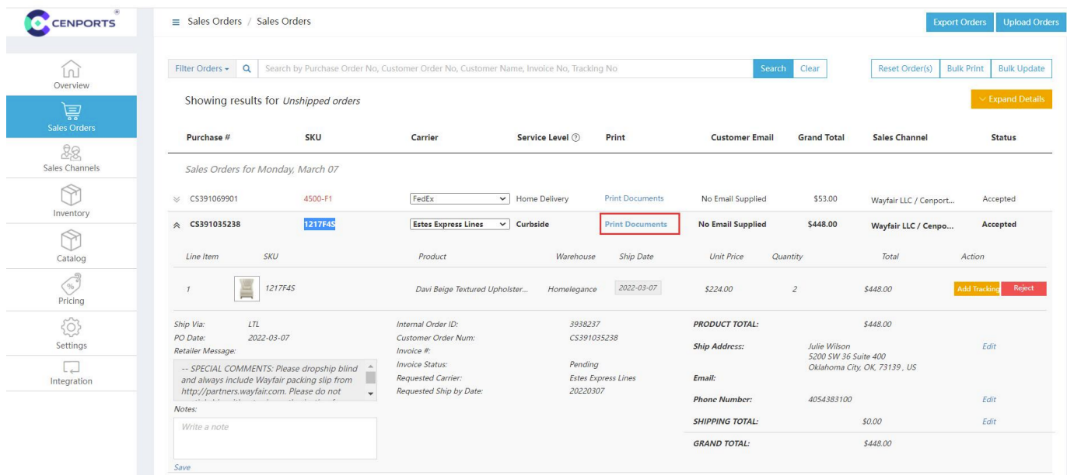This screenshot has width=1074, height=475.
Task: Expand order CS391069901 details
Action: click(x=177, y=199)
